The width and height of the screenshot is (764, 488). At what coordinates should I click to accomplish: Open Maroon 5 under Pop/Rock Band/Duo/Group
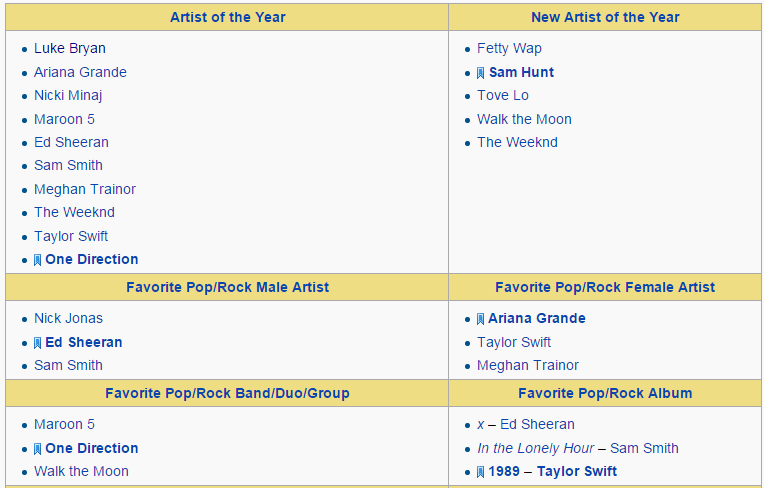pos(64,424)
